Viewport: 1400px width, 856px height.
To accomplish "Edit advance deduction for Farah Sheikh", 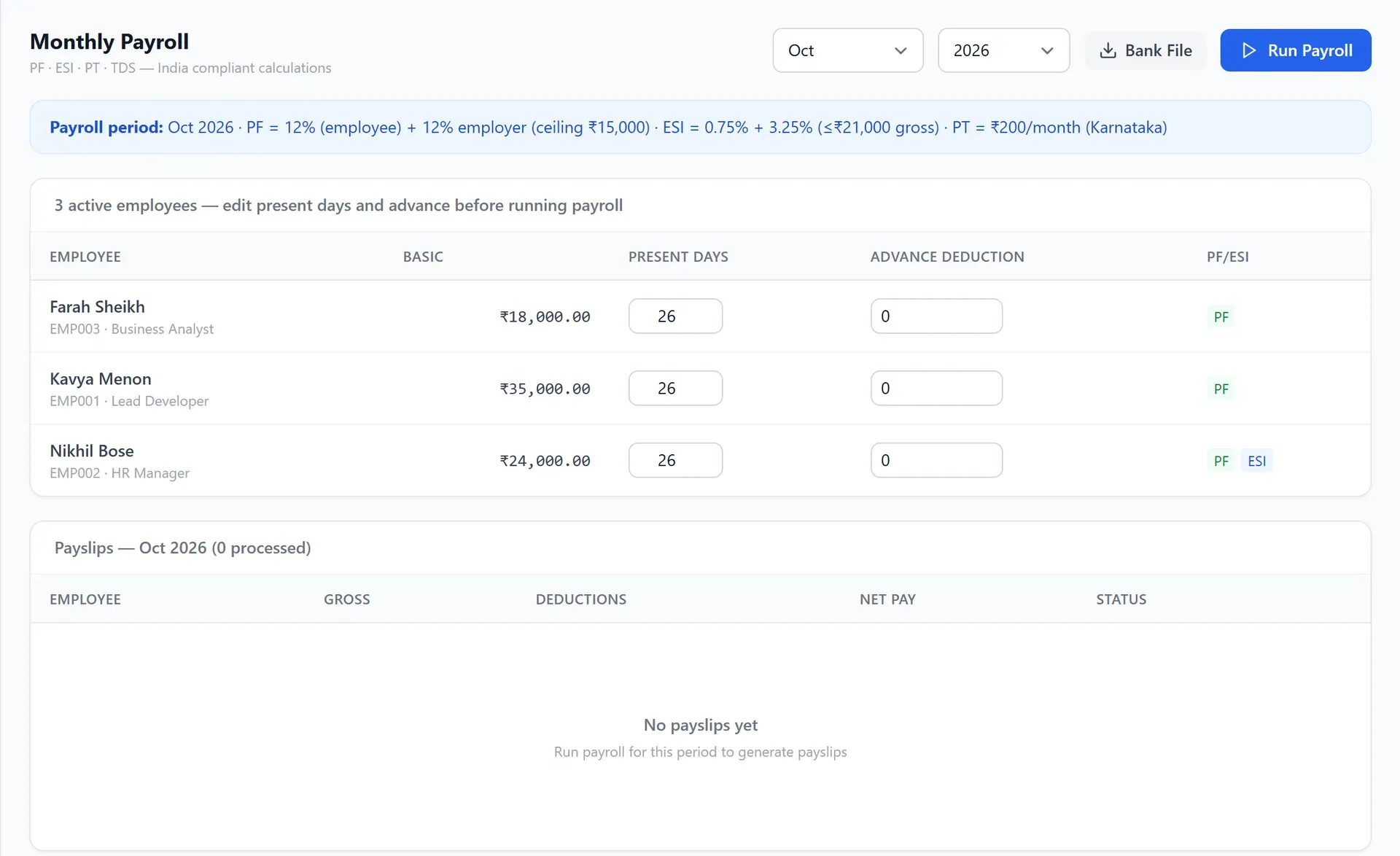I will point(936,316).
